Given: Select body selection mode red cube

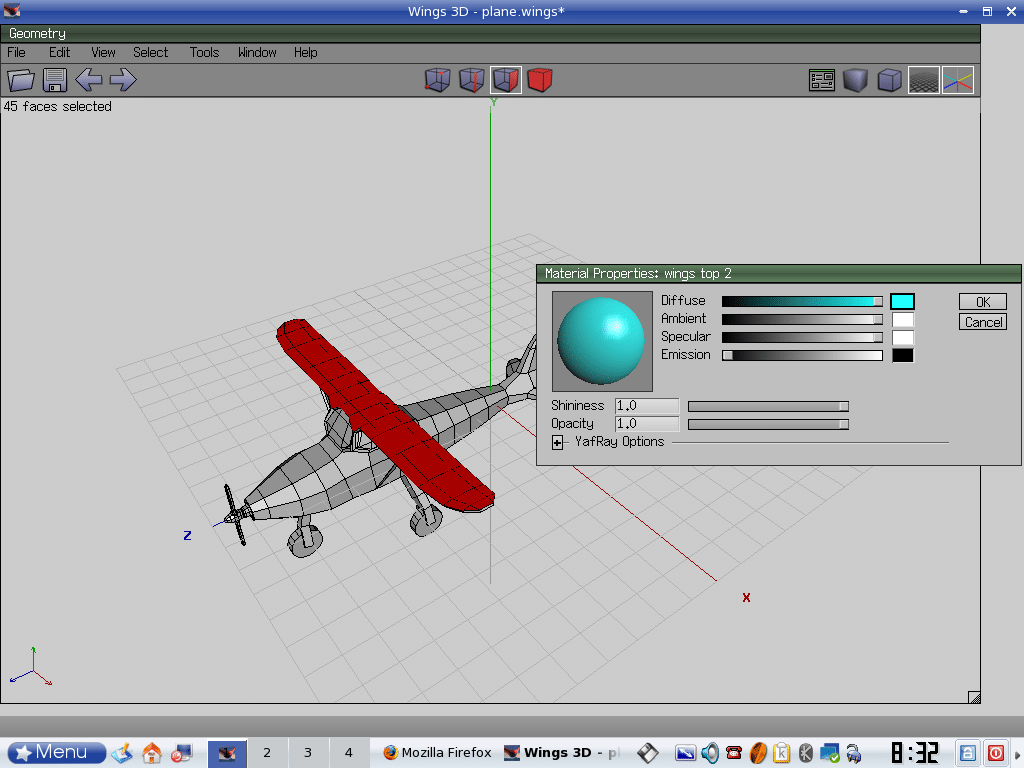Looking at the screenshot, I should tap(540, 80).
